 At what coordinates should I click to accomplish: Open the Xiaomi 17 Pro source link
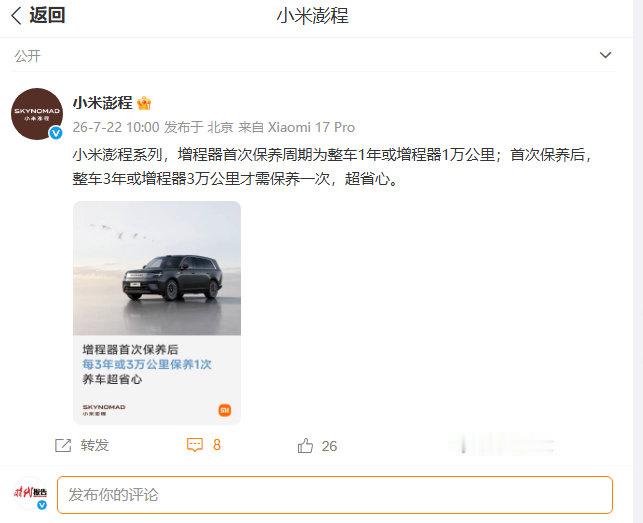[311, 127]
